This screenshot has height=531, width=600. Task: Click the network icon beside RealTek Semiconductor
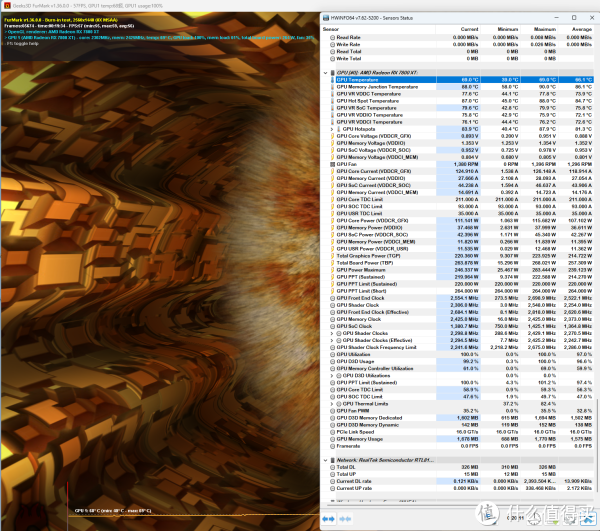(x=332, y=460)
